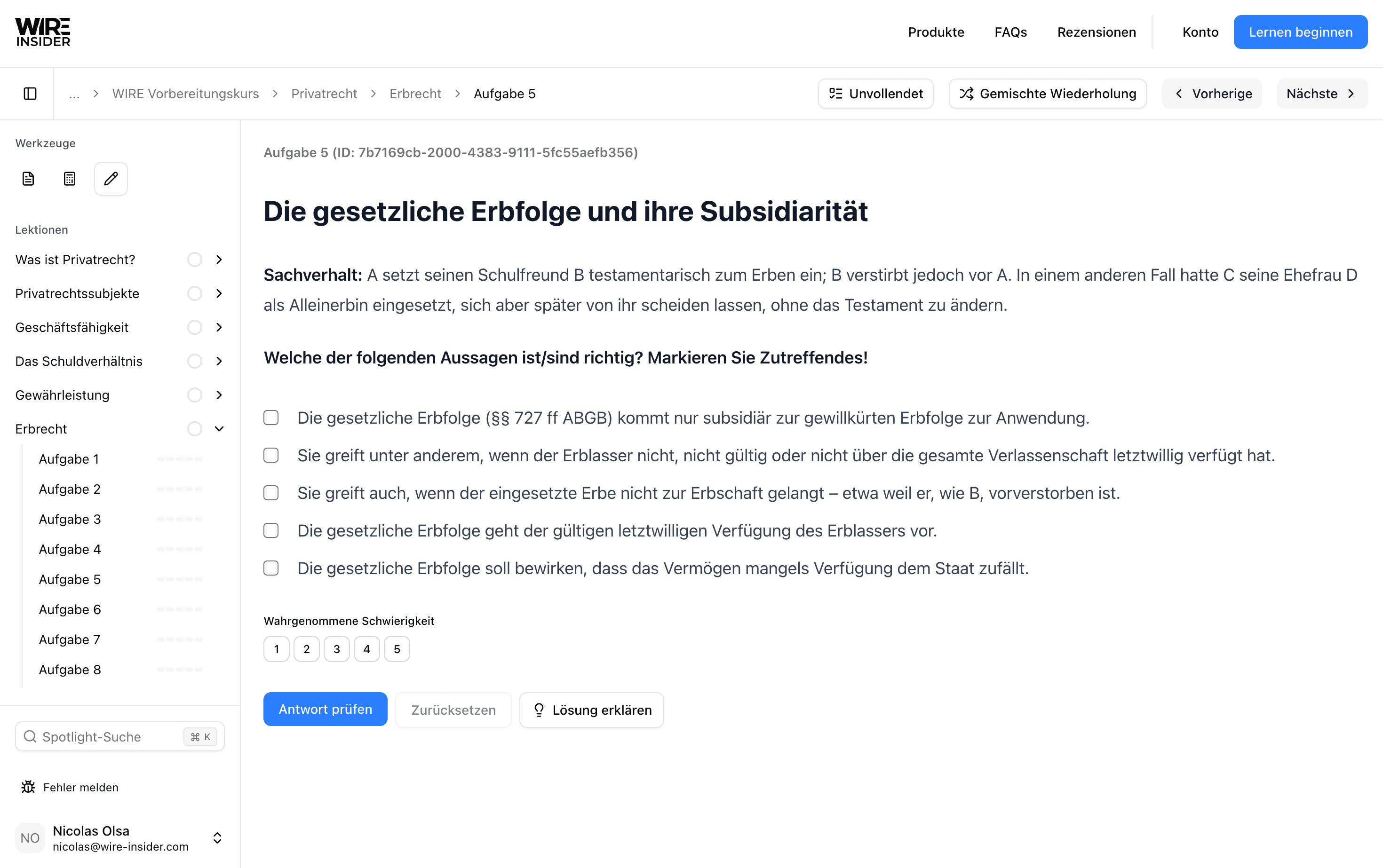Open Konto in the top navigation
The image size is (1383, 868).
(x=1200, y=32)
